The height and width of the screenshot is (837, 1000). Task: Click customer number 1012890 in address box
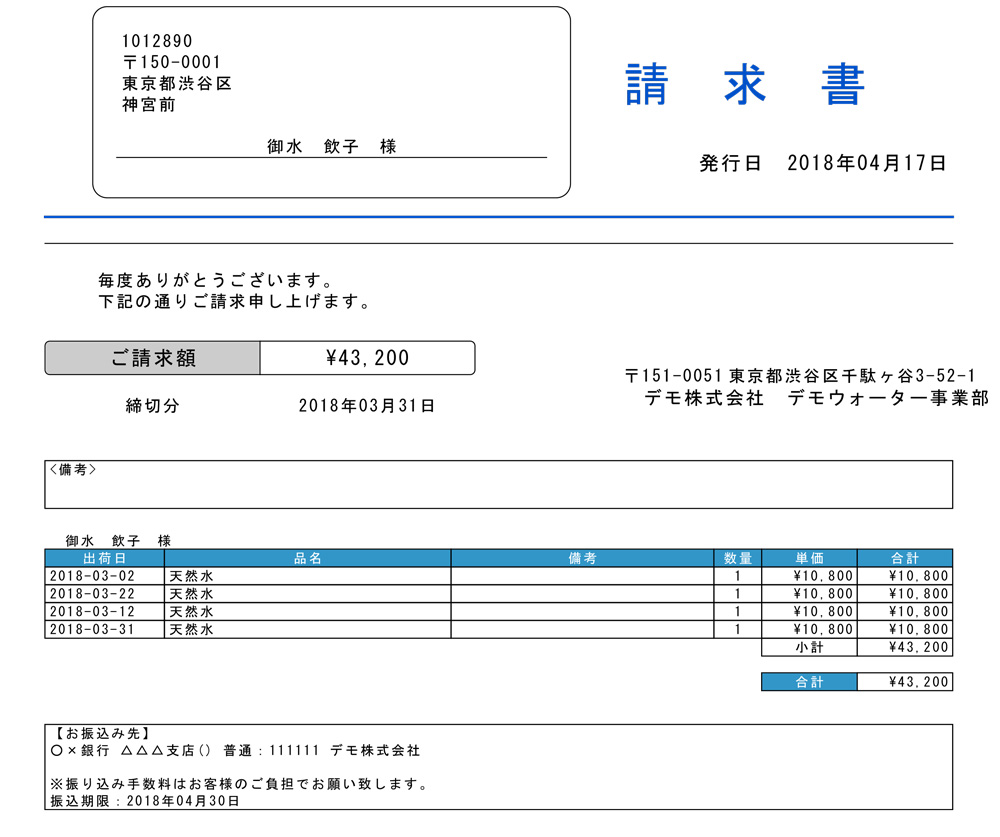(x=157, y=41)
